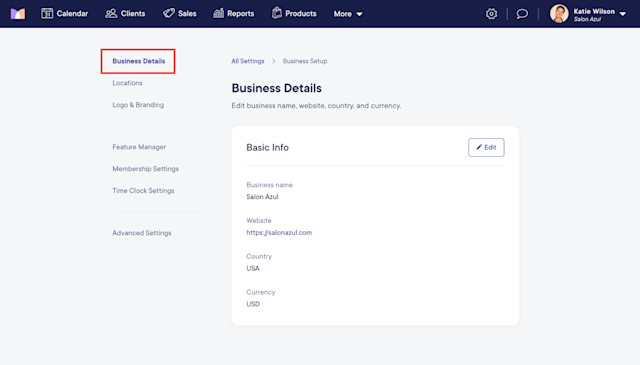The height and width of the screenshot is (365, 640).
Task: Follow the All Settings breadcrumb link
Action: point(248,61)
